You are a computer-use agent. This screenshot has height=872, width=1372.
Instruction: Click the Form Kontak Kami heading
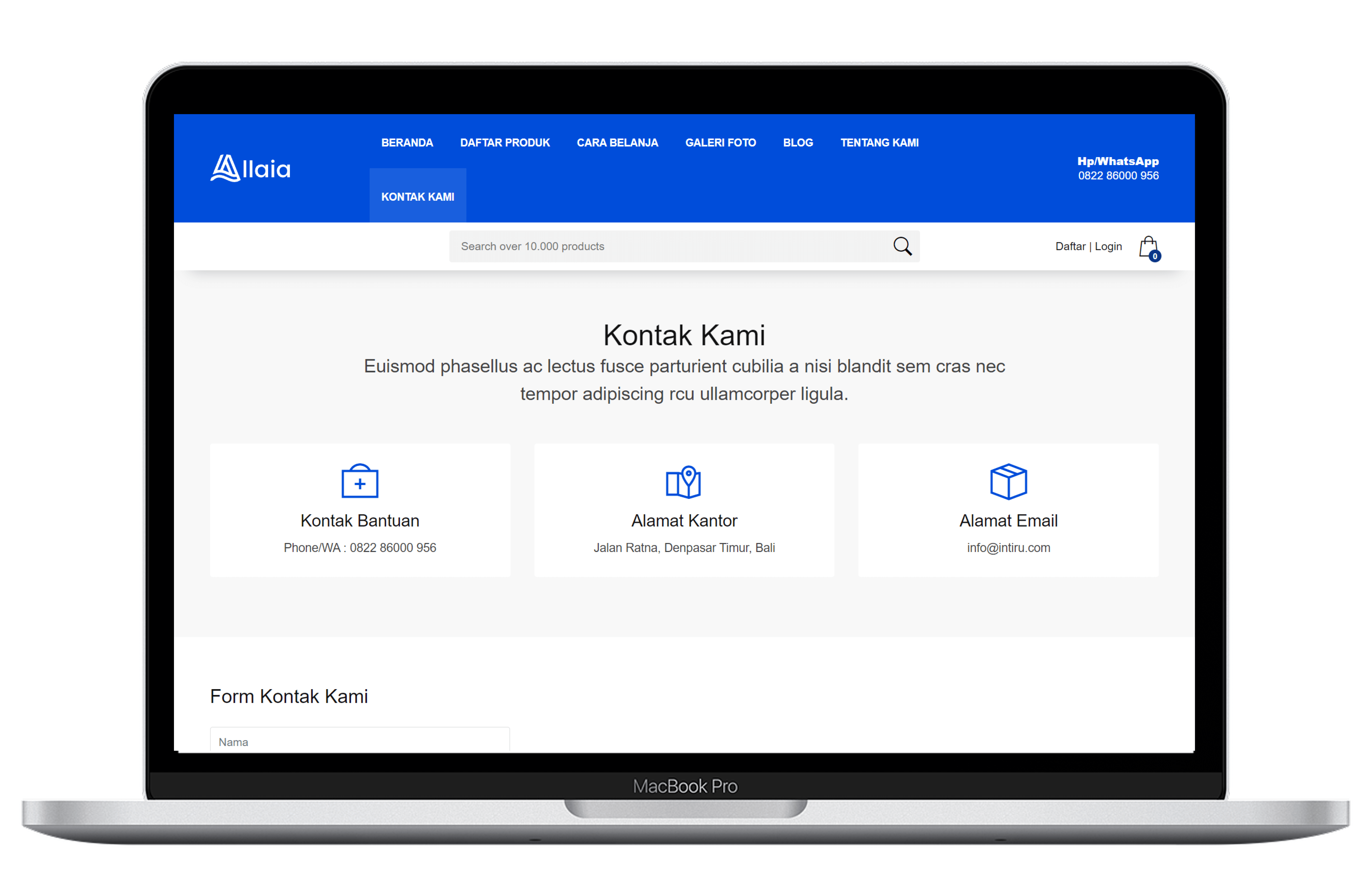pos(289,696)
